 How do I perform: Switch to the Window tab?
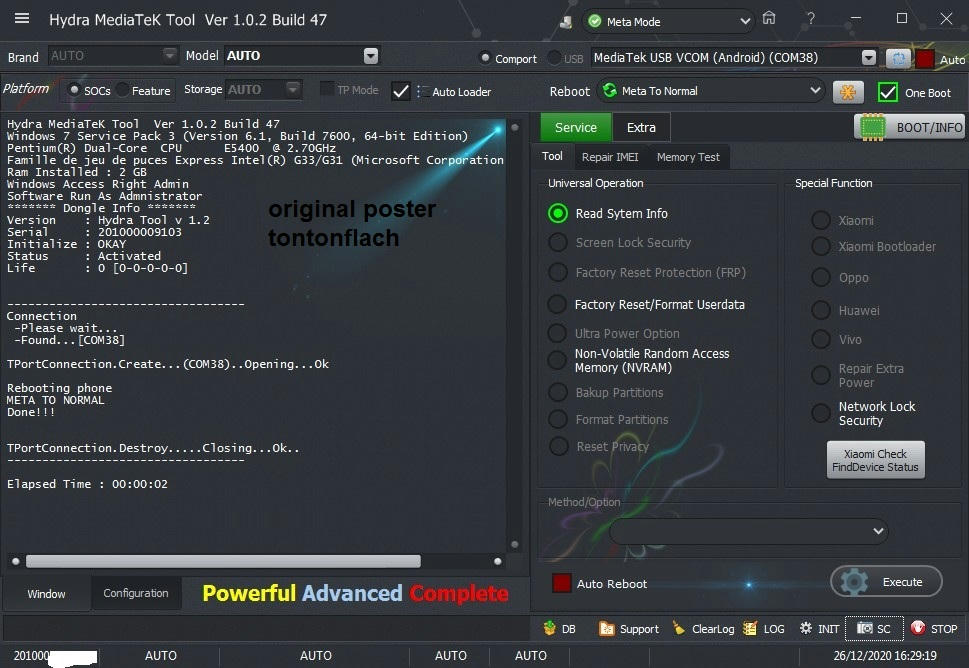click(46, 594)
